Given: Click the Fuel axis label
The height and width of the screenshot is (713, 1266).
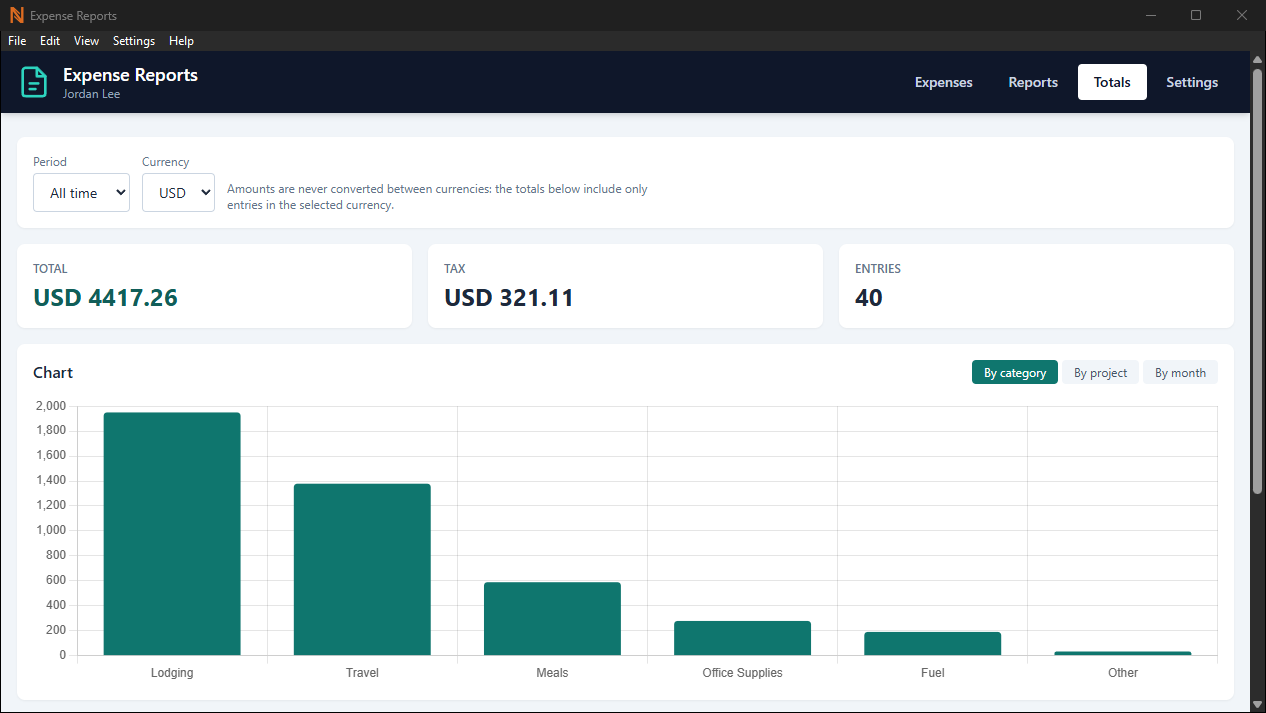Looking at the screenshot, I should pos(932,673).
